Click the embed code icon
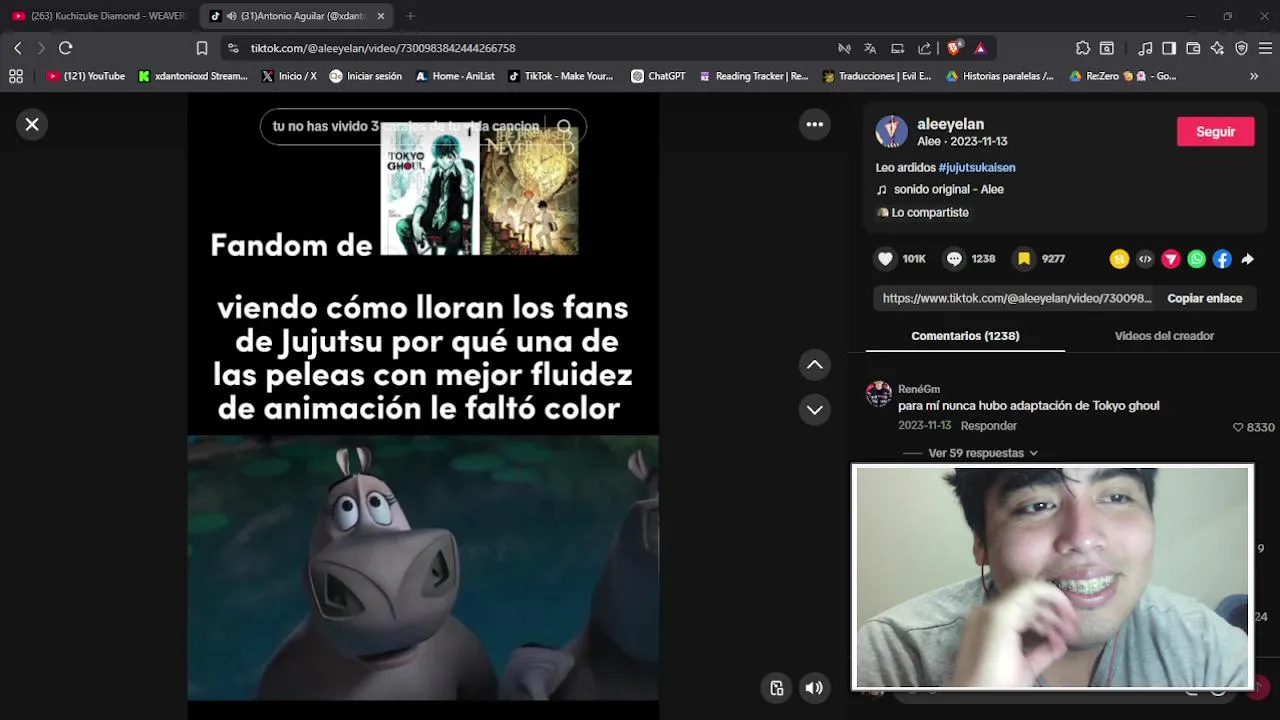Image resolution: width=1280 pixels, height=720 pixels. click(1145, 259)
